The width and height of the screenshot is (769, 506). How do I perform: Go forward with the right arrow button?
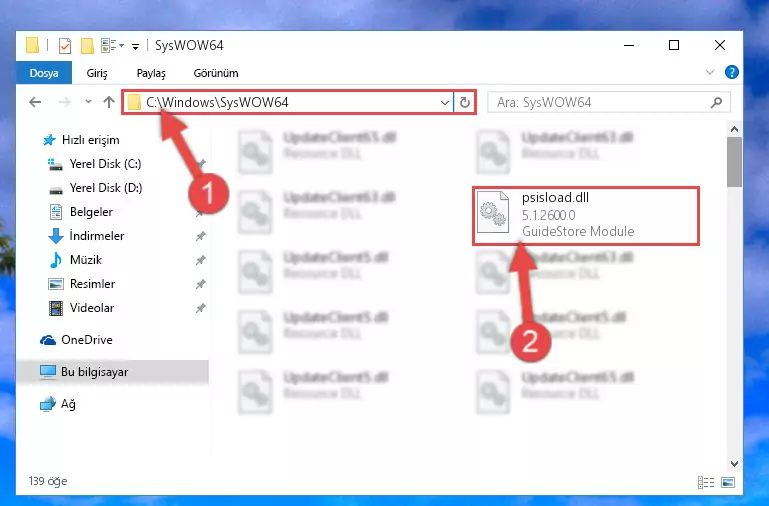(64, 102)
